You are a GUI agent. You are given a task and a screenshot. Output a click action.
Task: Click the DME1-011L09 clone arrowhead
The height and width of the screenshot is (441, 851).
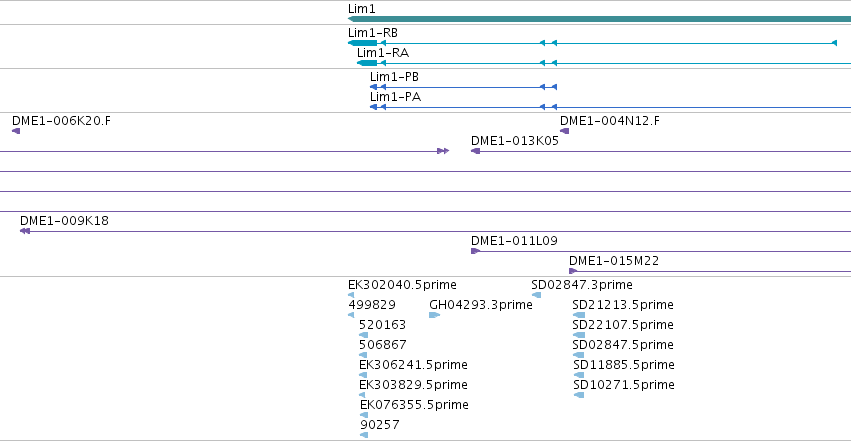tap(475, 251)
